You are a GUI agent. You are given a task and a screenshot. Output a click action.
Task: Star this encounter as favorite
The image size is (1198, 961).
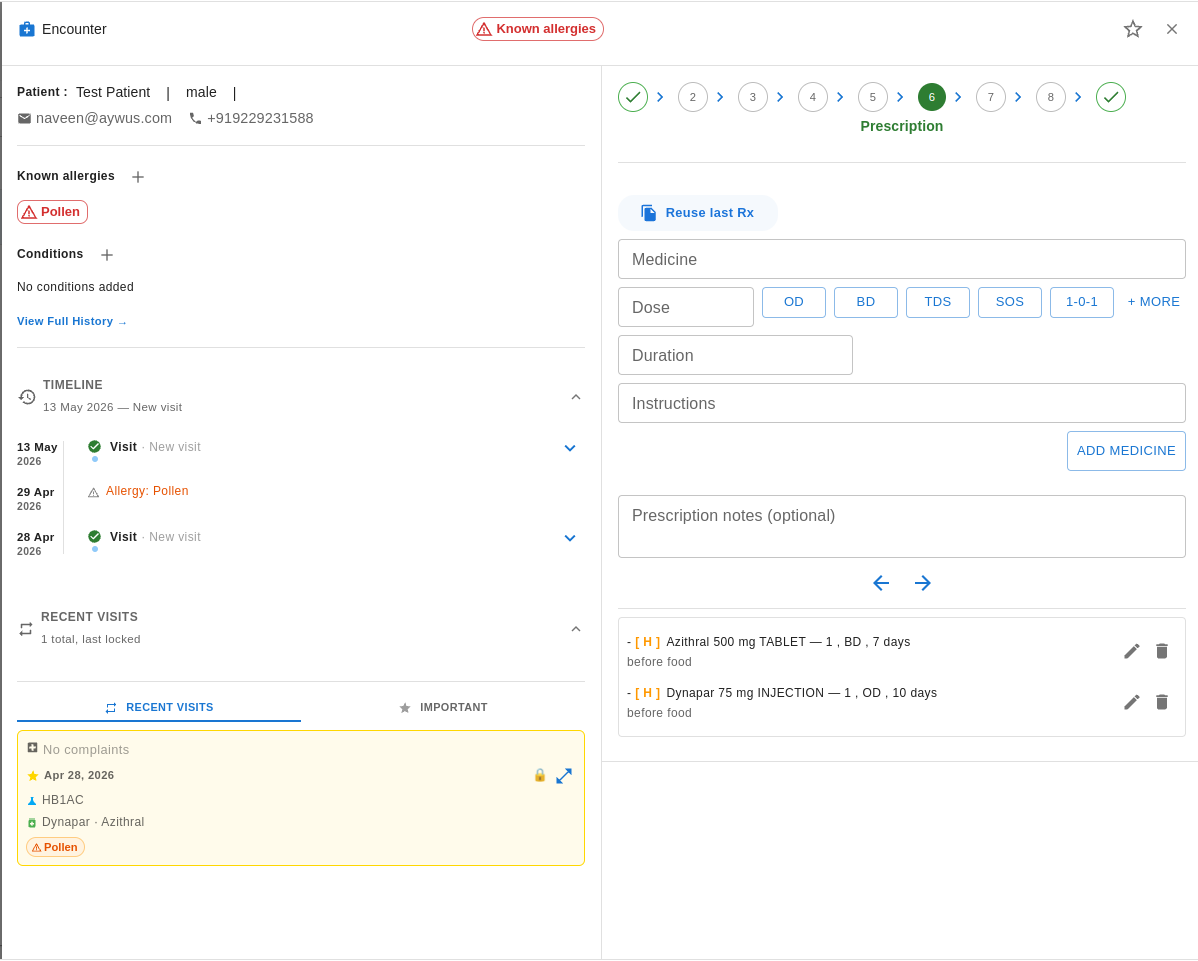1132,29
